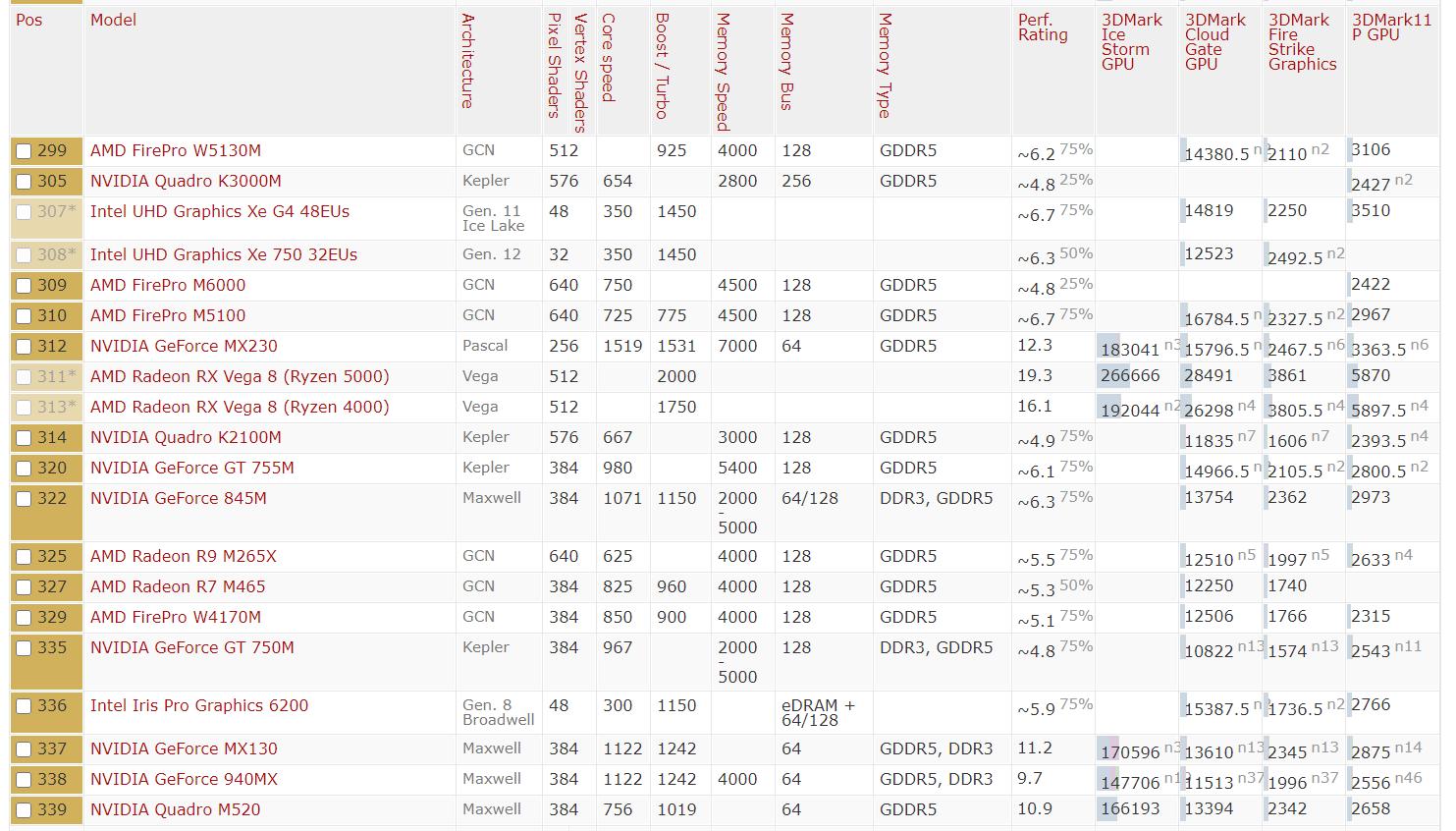Open the AMD Radeon R9 M265X link

[x=184, y=556]
